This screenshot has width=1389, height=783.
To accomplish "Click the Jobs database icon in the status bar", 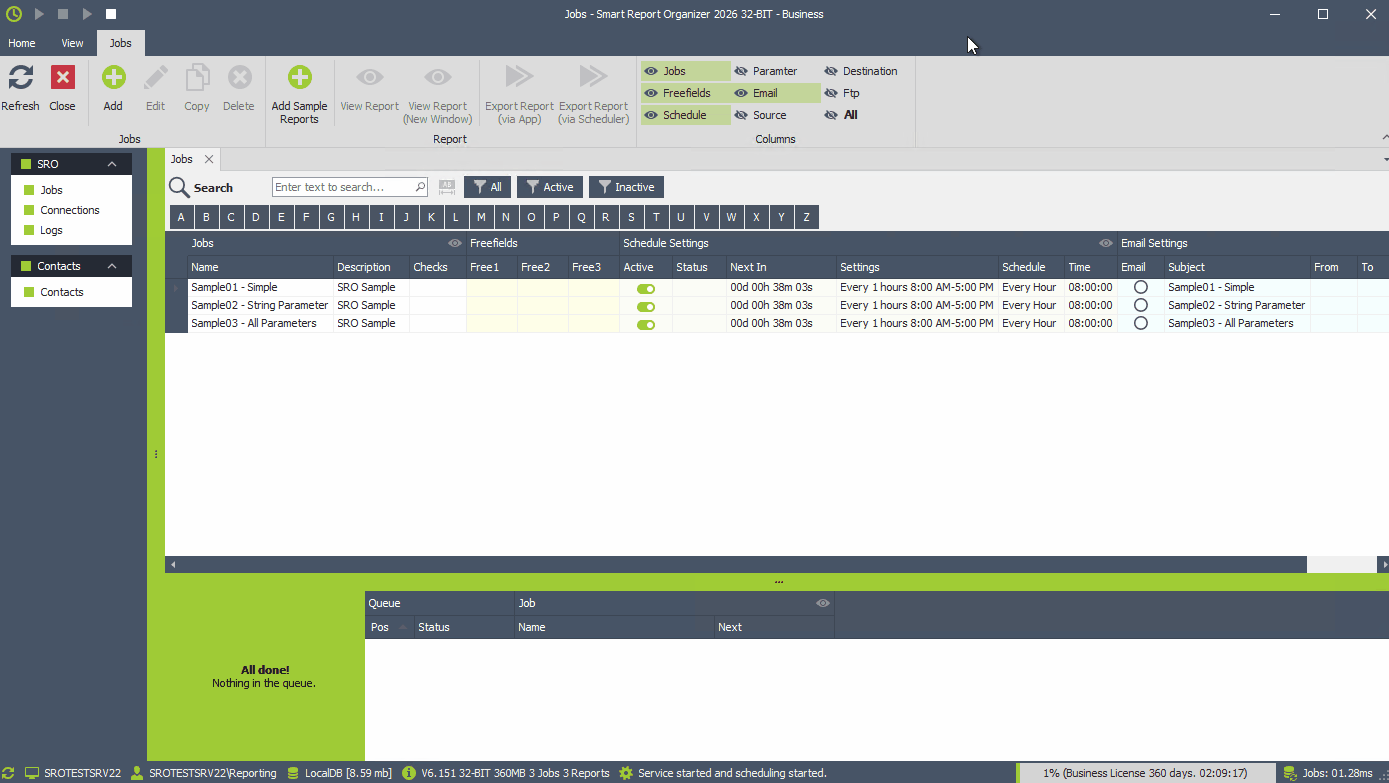I will pos(1288,772).
